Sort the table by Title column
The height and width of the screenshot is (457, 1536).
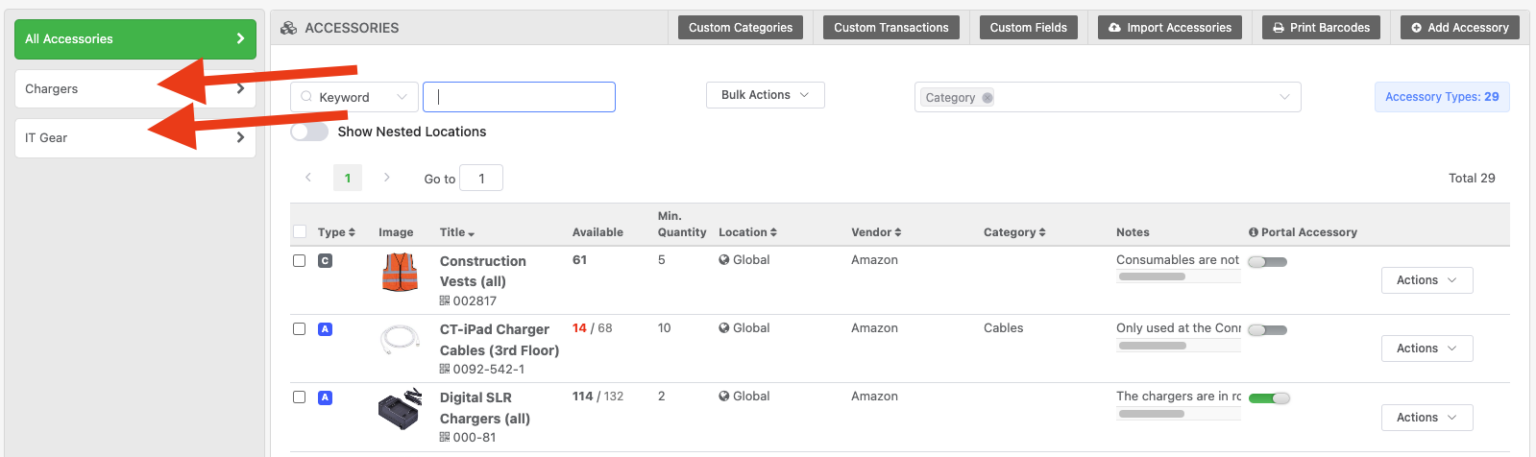(x=457, y=232)
